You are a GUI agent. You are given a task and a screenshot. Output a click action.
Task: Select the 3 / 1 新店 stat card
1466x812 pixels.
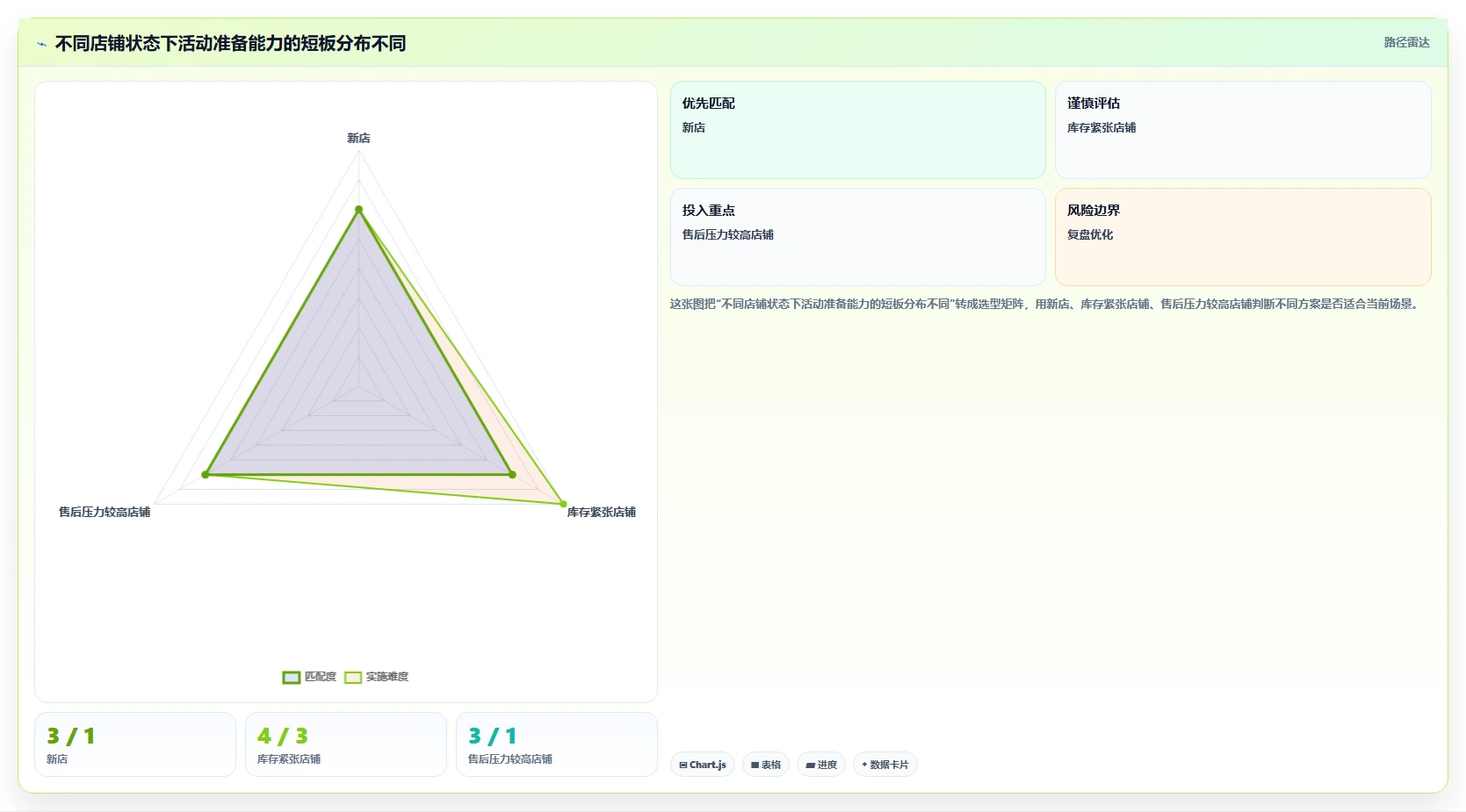point(135,744)
